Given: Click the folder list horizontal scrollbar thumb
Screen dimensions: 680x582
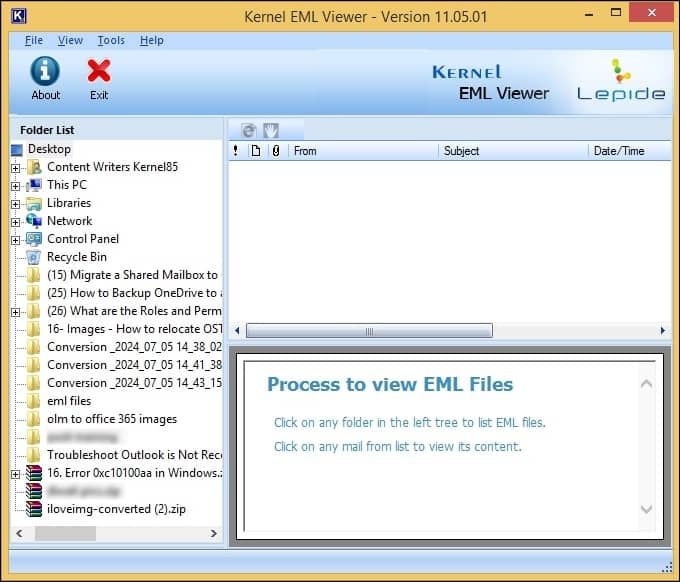Looking at the screenshot, I should 65,533.
